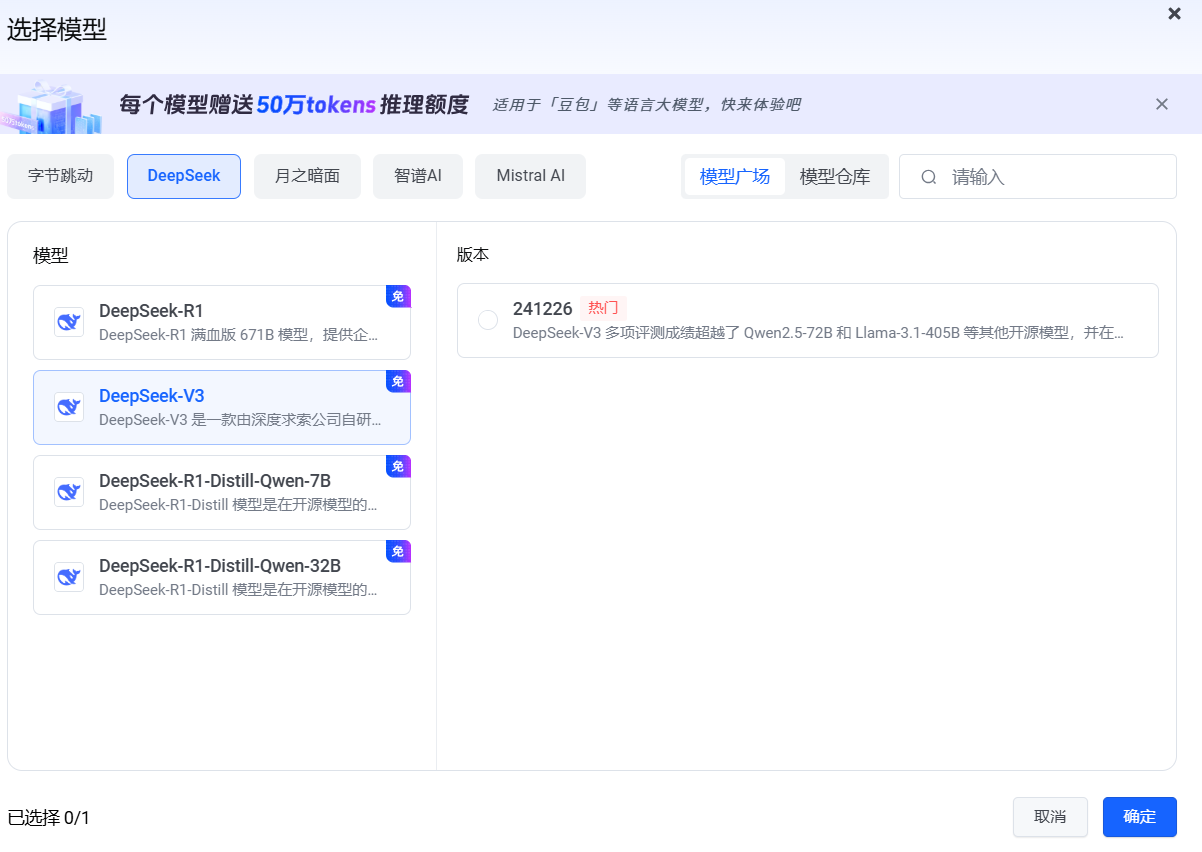Switch to 字节跳动 provider tab
Viewport: 1202px width, 852px height.
tap(61, 176)
